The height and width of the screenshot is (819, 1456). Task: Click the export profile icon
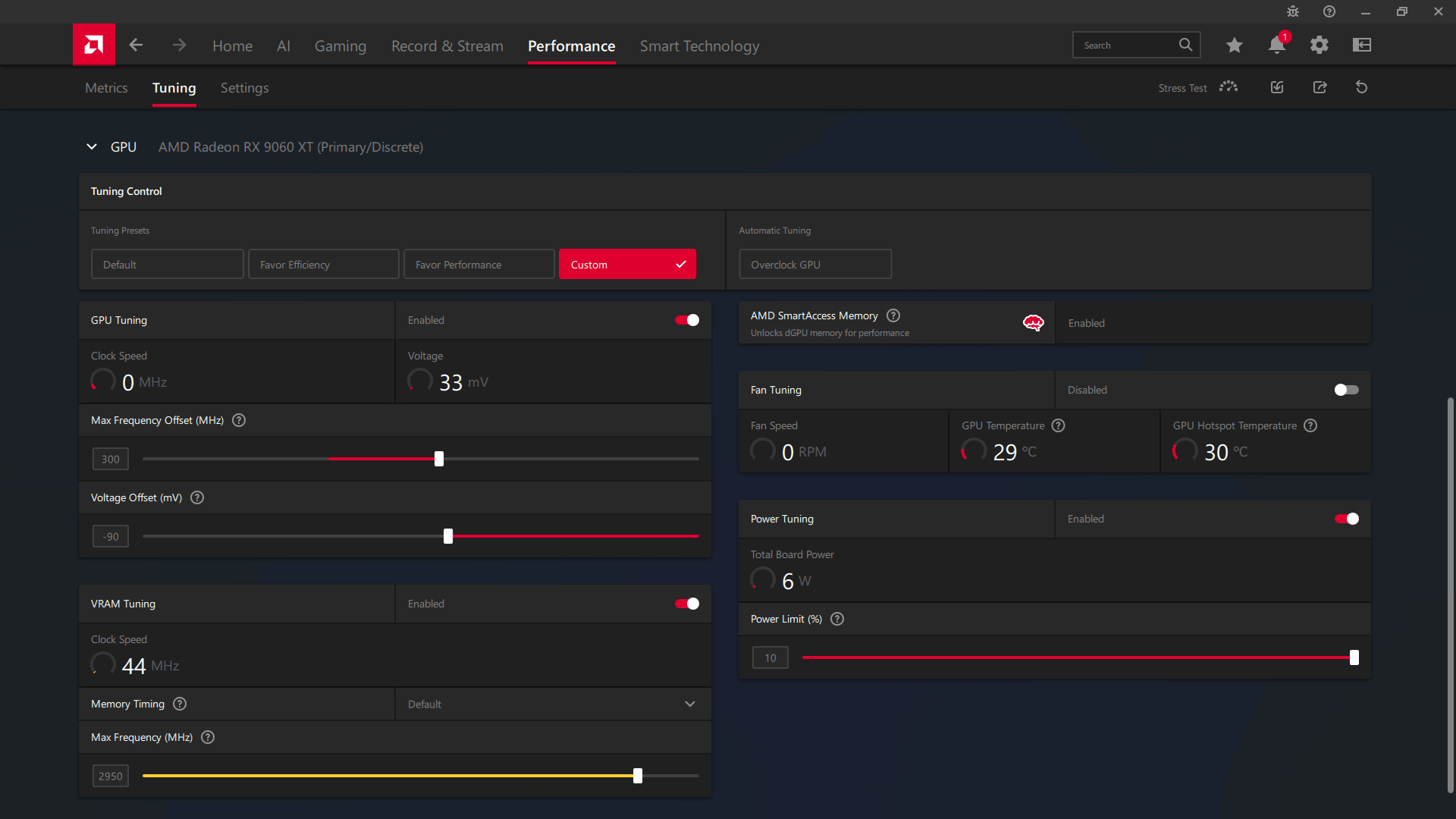coord(1320,87)
